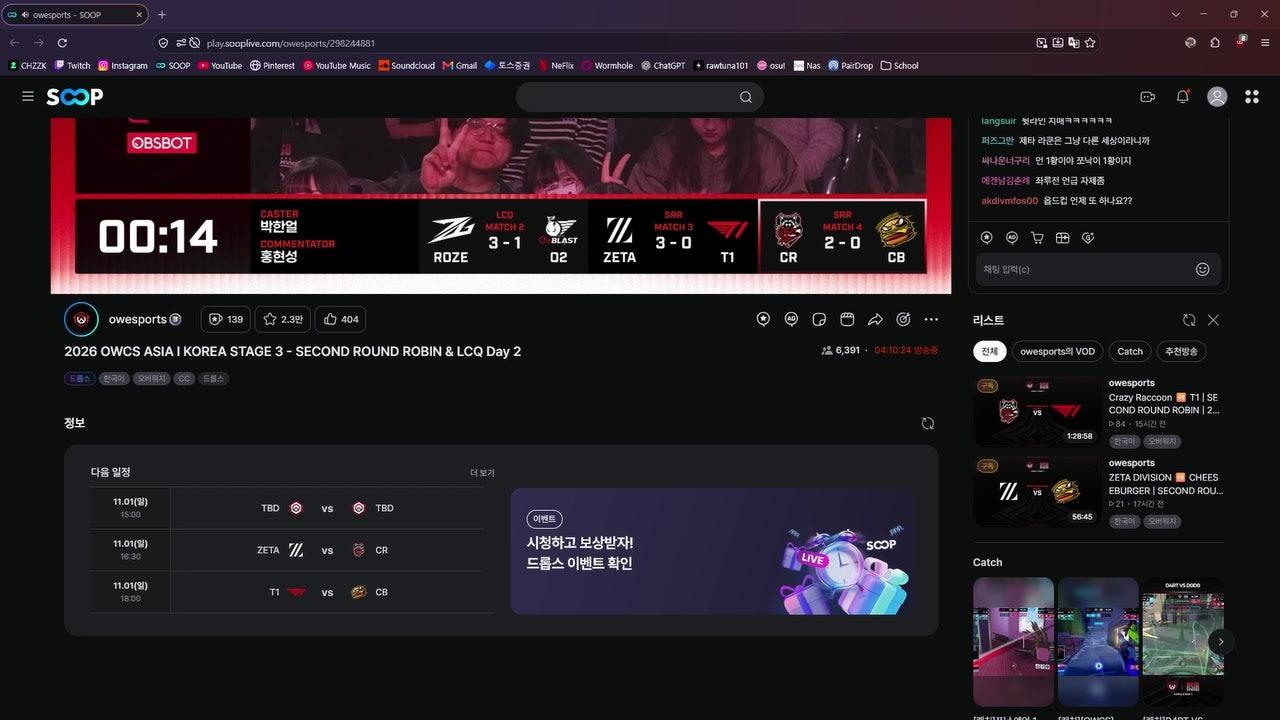
Task: Open the Crazy Raccoon vs T1 VOD thumbnail
Action: [1036, 411]
